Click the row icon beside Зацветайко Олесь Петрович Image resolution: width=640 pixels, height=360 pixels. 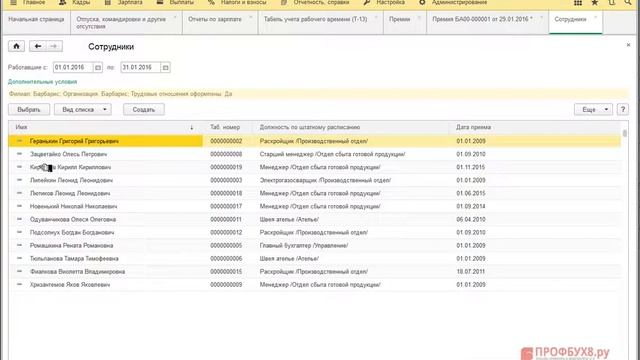pyautogui.click(x=19, y=154)
